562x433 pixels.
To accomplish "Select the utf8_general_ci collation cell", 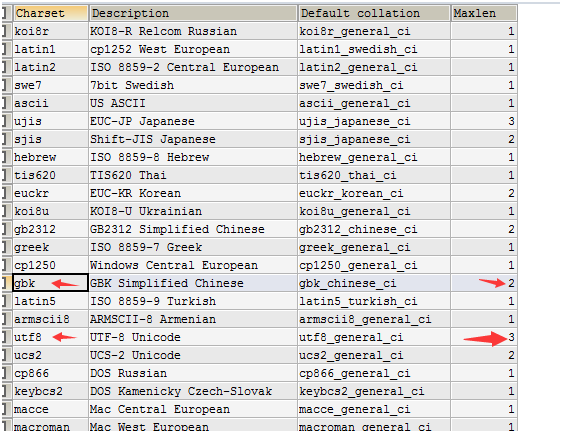I will click(x=374, y=337).
